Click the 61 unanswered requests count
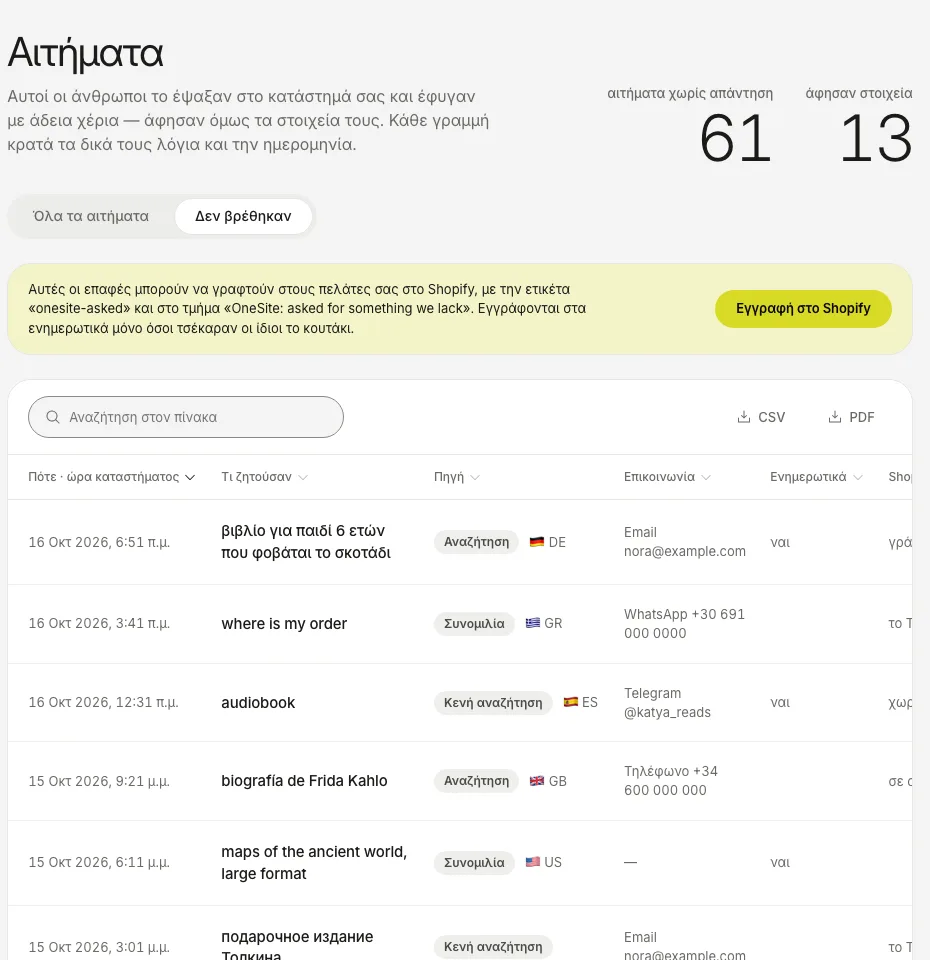930x960 pixels. [735, 139]
